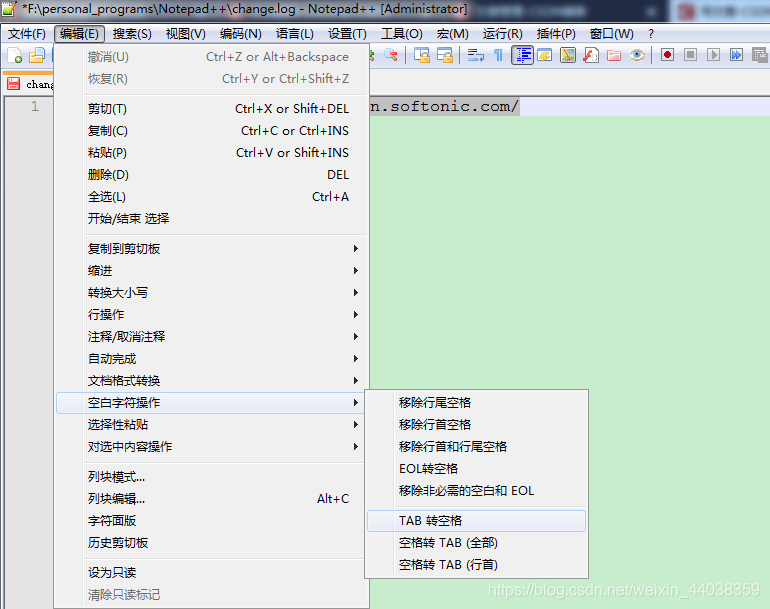Open the Folder as workspace icon

pyautogui.click(x=614, y=55)
